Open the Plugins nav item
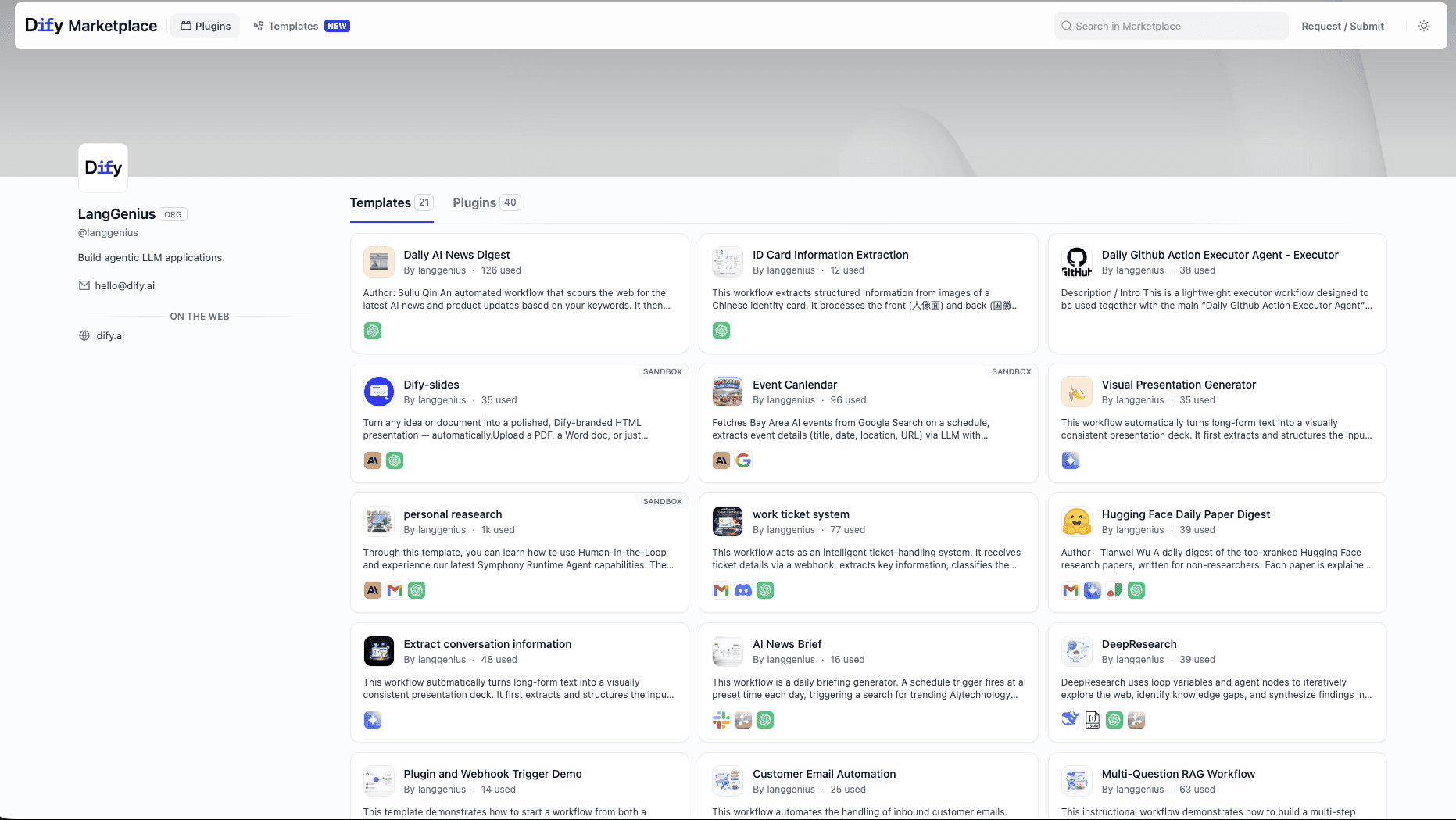Viewport: 1456px width, 820px height. 206,26
